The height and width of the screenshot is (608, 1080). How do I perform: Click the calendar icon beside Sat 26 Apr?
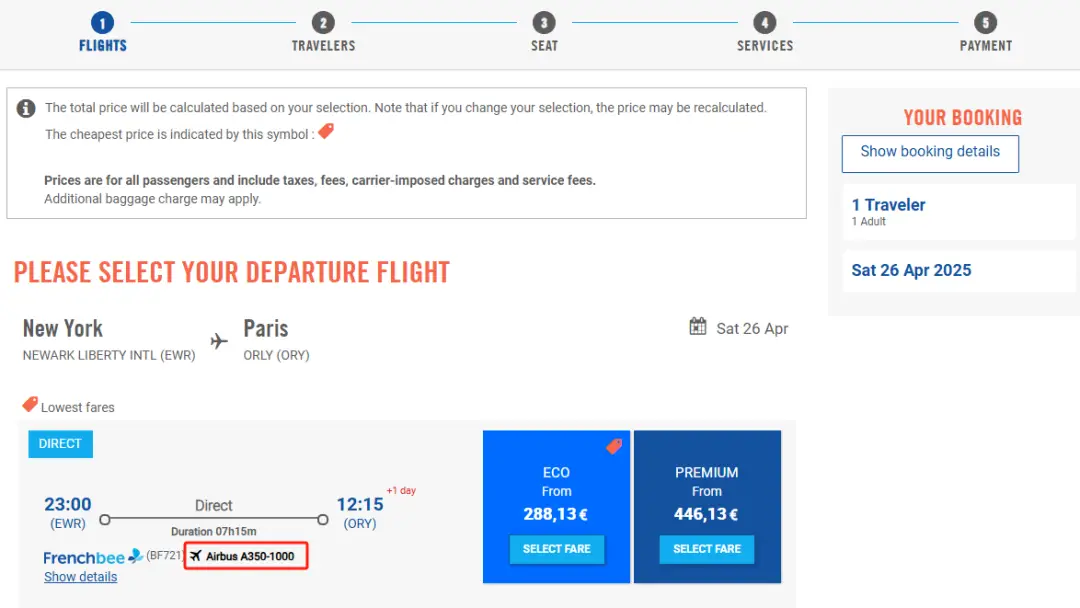pyautogui.click(x=698, y=327)
